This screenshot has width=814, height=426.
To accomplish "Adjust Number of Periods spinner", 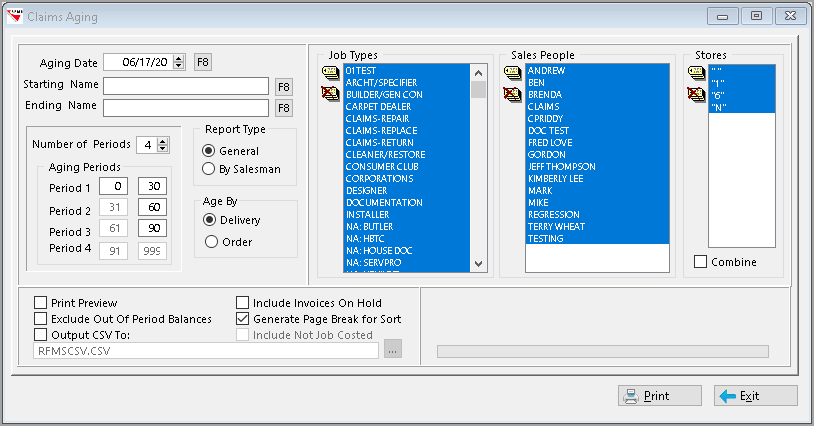I will click(162, 145).
